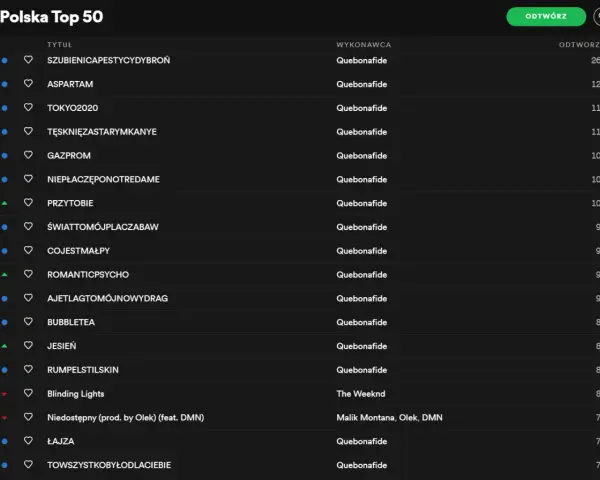Select track title PRZYTOBIE
Screen dimensions: 600x480
tap(70, 203)
